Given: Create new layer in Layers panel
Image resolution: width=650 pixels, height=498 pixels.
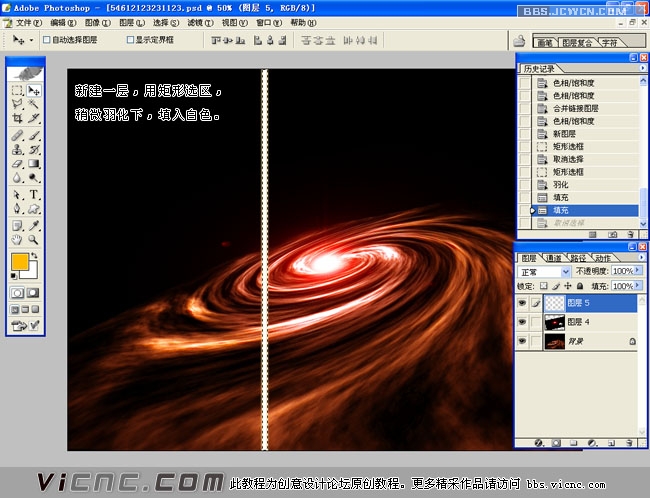Looking at the screenshot, I should [x=611, y=443].
